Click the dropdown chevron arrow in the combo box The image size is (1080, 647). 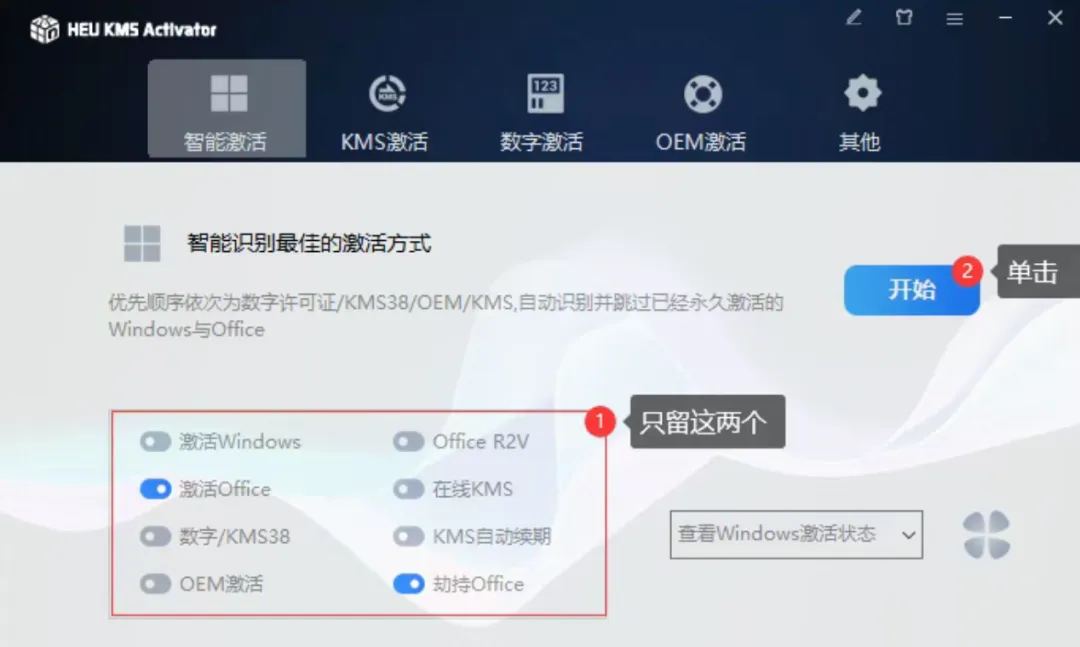[908, 535]
